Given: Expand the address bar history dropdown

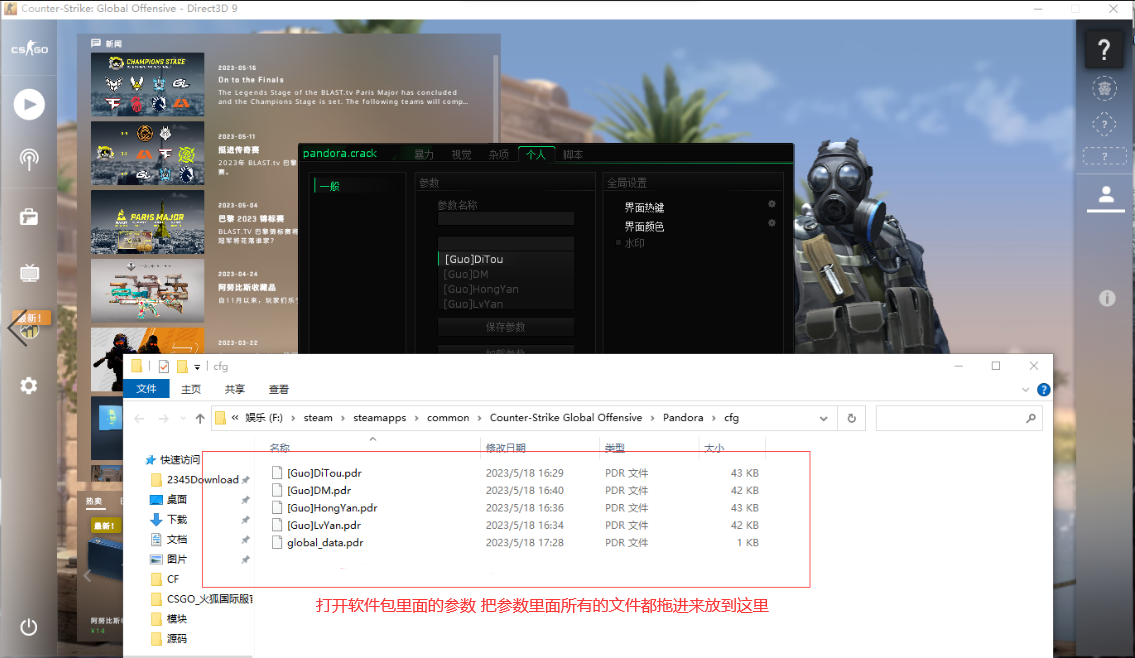Looking at the screenshot, I should click(824, 418).
